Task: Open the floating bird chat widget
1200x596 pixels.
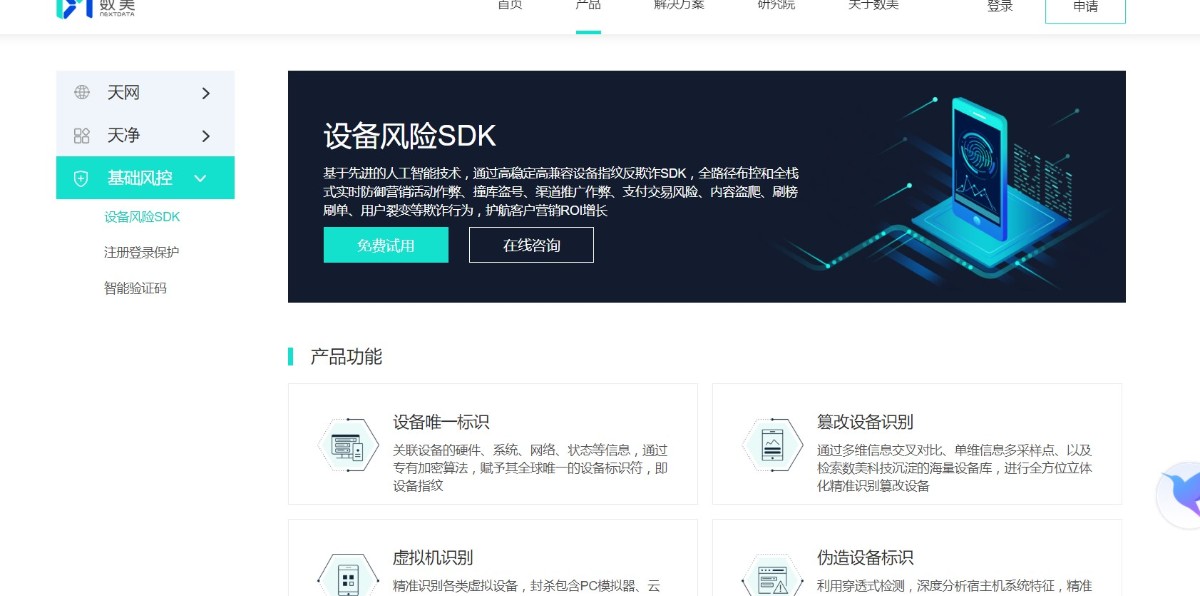Action: click(x=1180, y=495)
